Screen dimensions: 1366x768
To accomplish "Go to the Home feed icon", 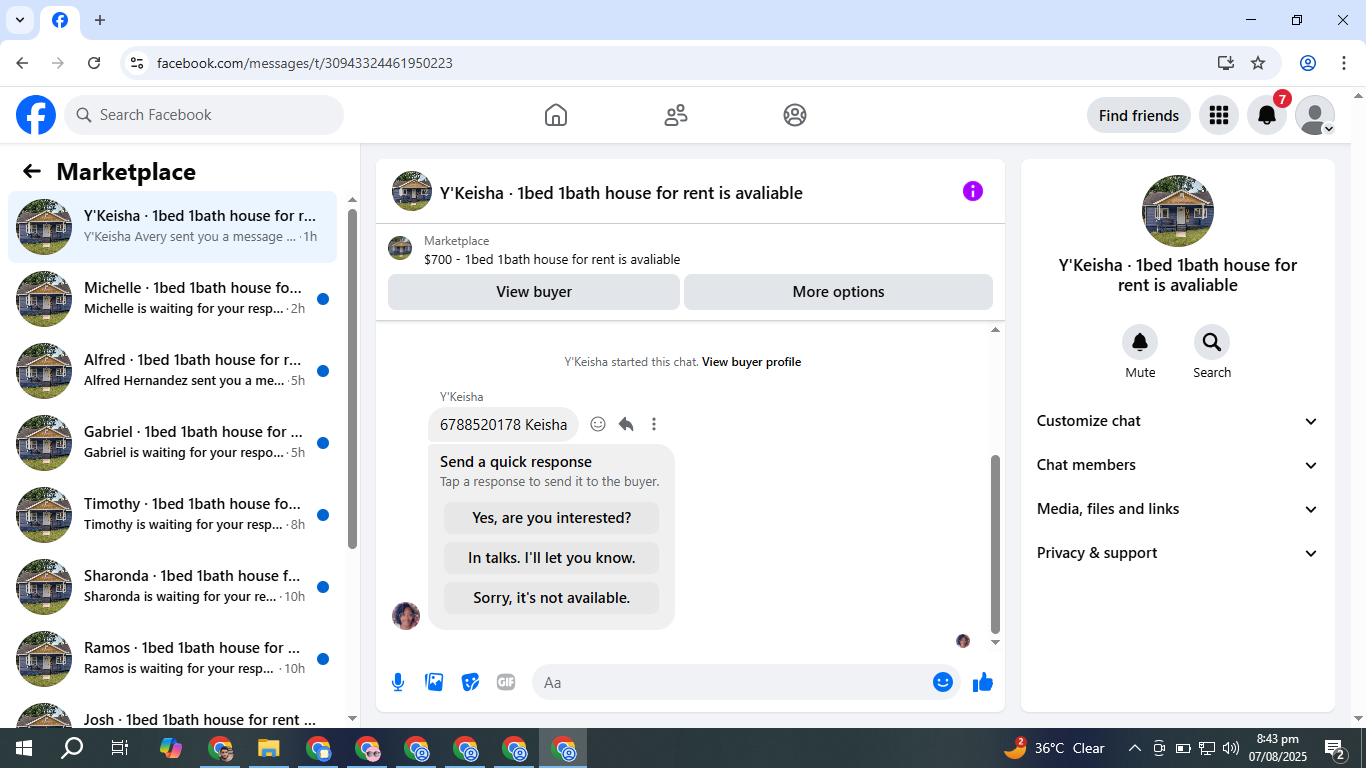I will (x=556, y=115).
